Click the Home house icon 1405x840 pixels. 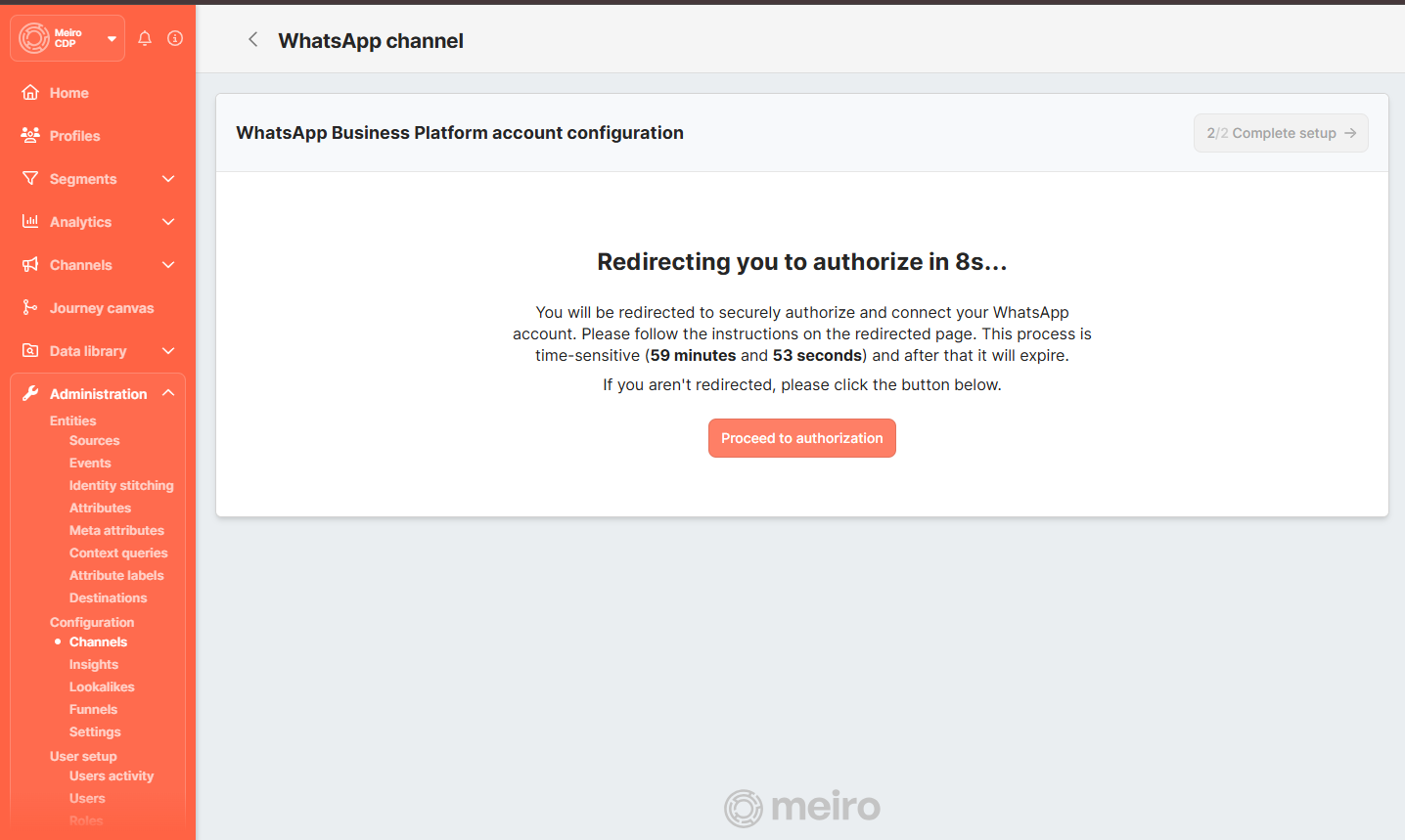coord(30,92)
